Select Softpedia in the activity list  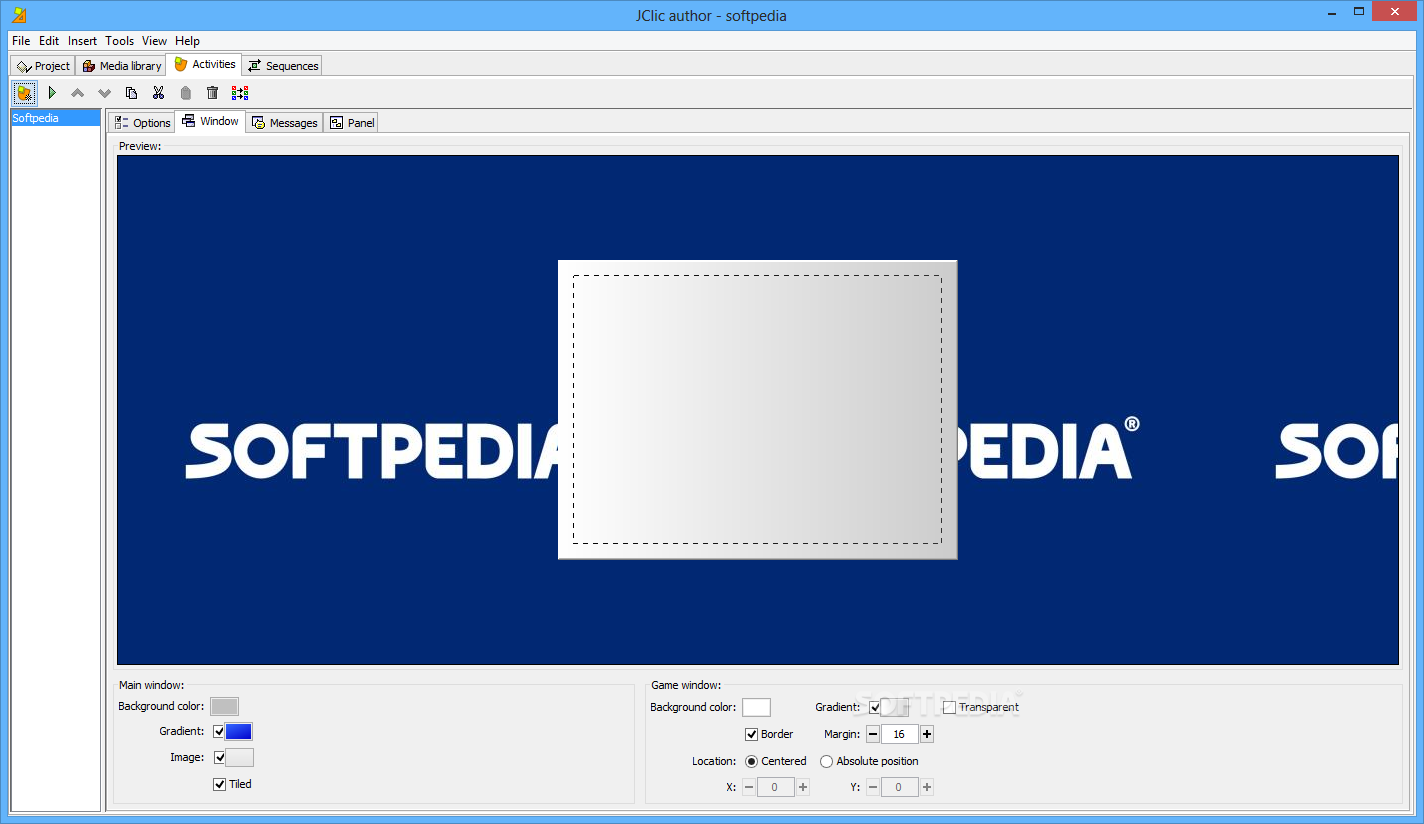pos(56,118)
